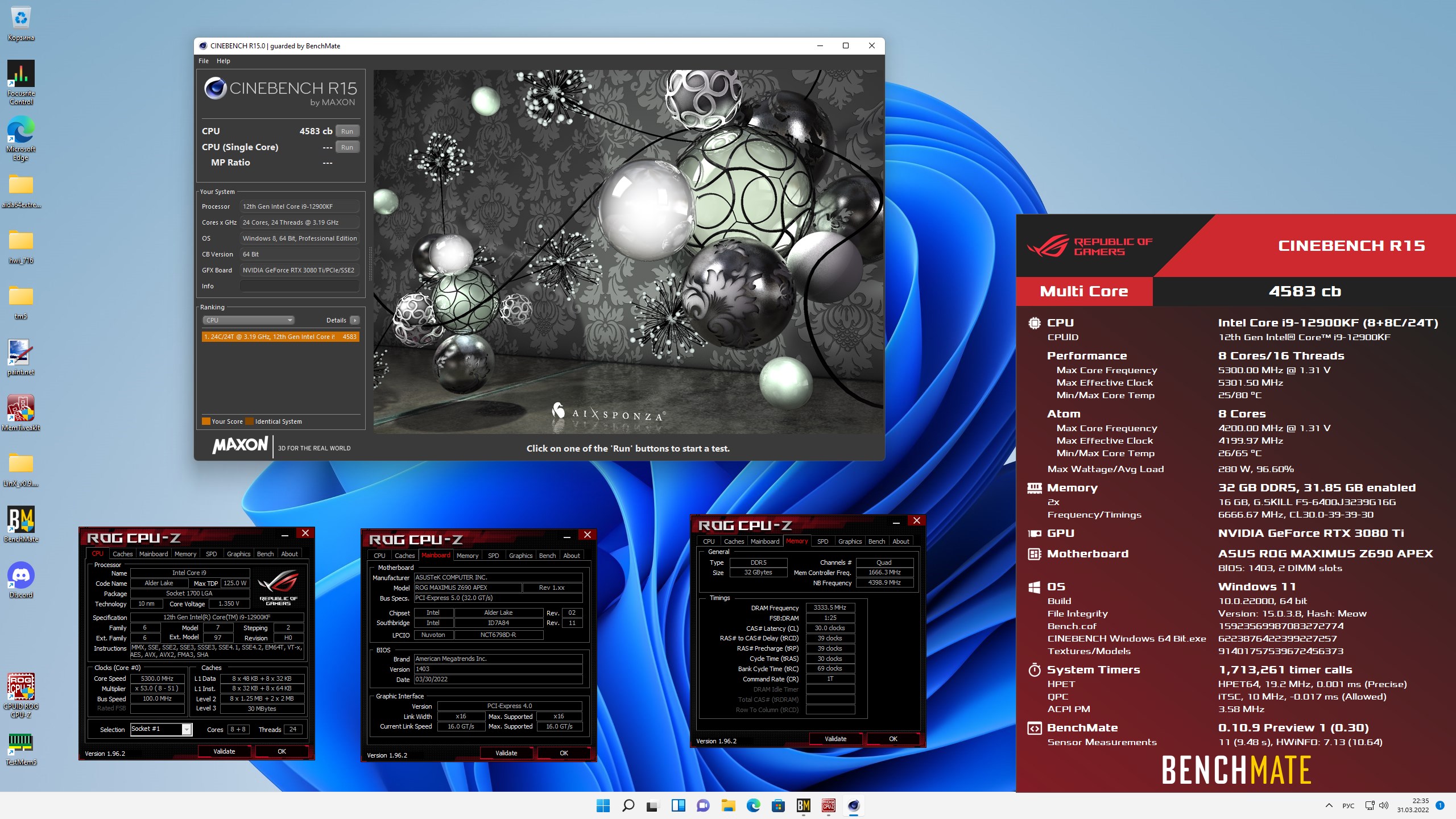Click the Info input field in Cinebench
Screen dimensions: 1456x819
(x=299, y=286)
